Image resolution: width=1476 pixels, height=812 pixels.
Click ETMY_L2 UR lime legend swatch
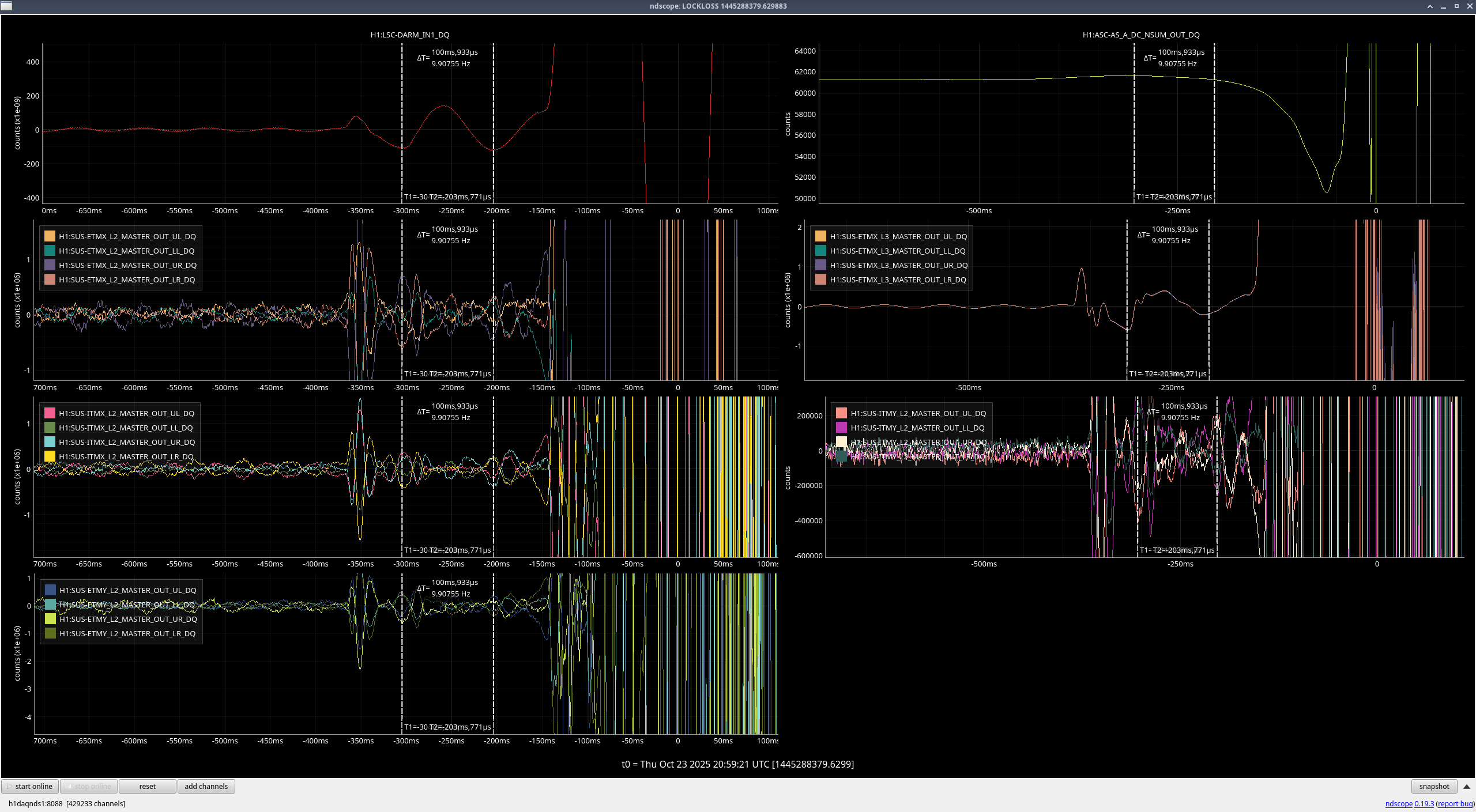[x=50, y=619]
